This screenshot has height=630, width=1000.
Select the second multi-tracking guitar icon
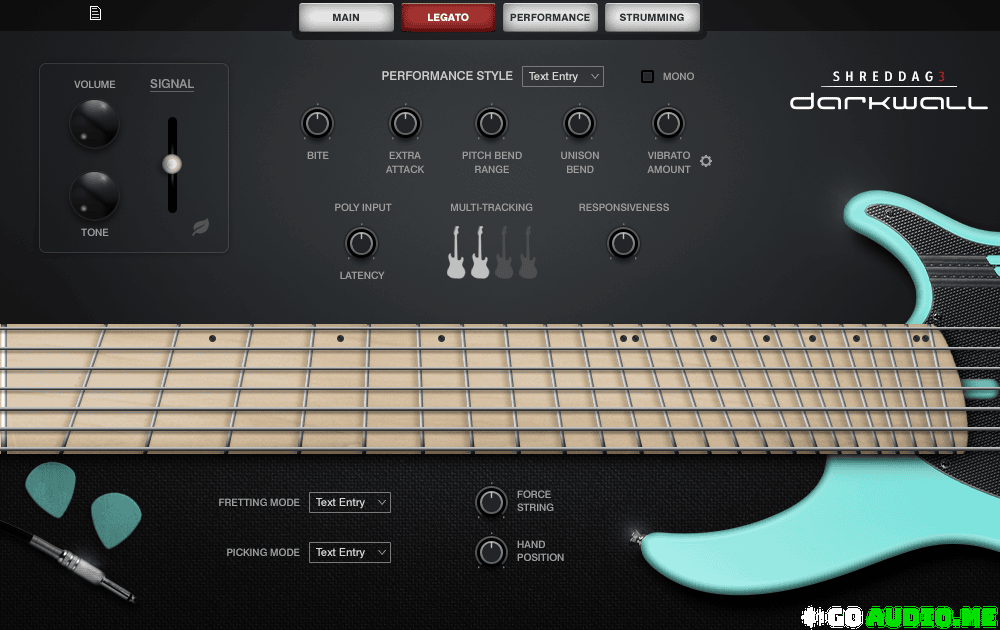coord(480,252)
